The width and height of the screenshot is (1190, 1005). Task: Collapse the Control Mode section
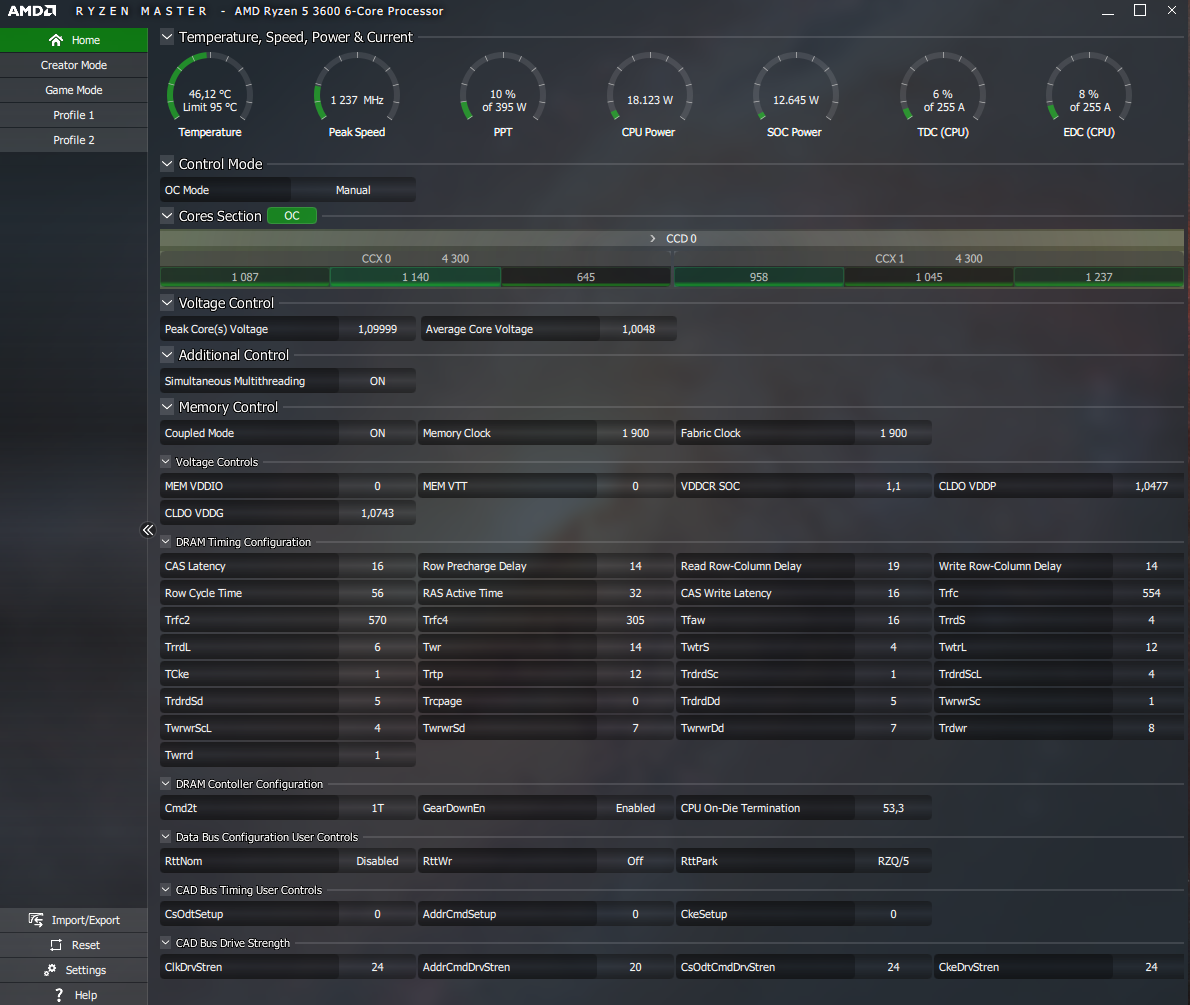point(167,164)
